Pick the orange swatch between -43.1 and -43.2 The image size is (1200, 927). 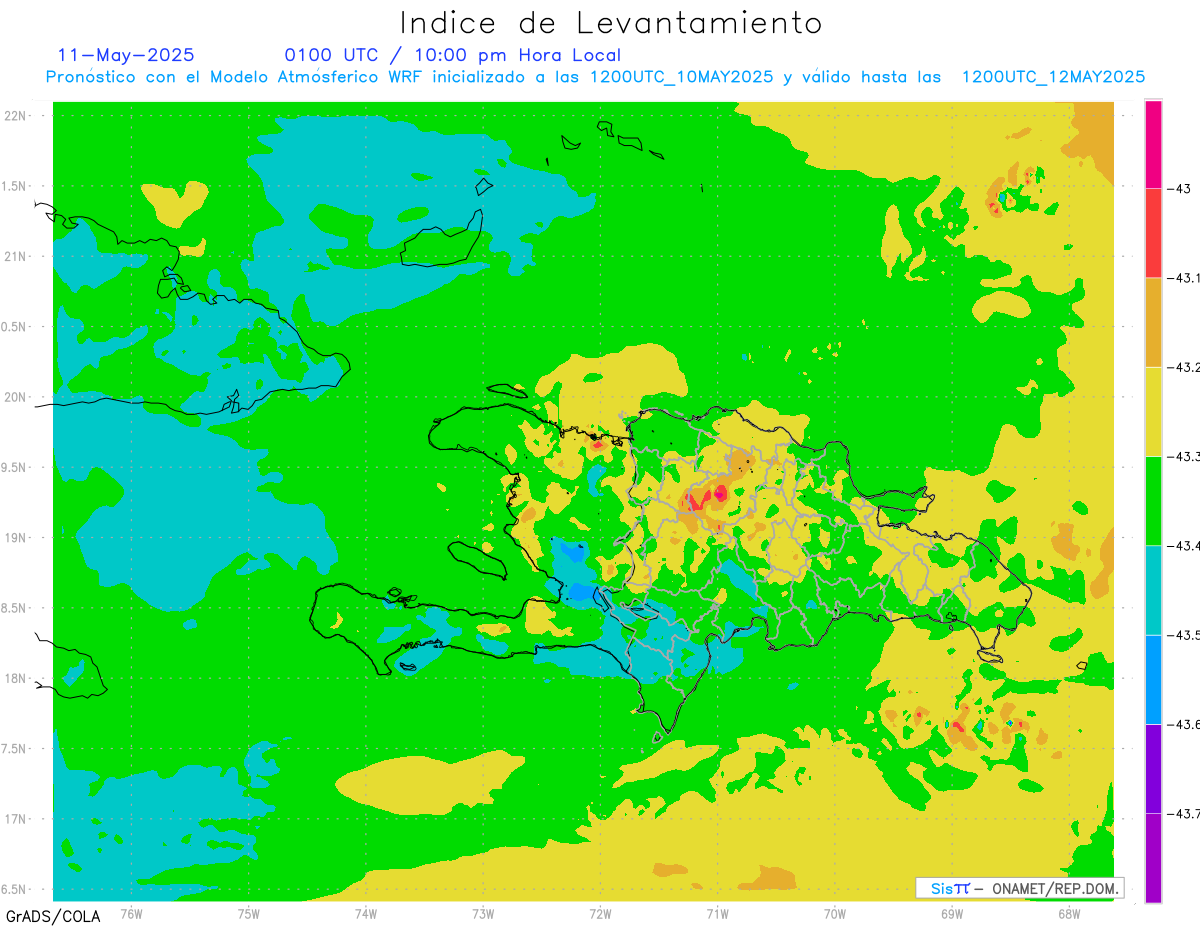click(x=1153, y=322)
